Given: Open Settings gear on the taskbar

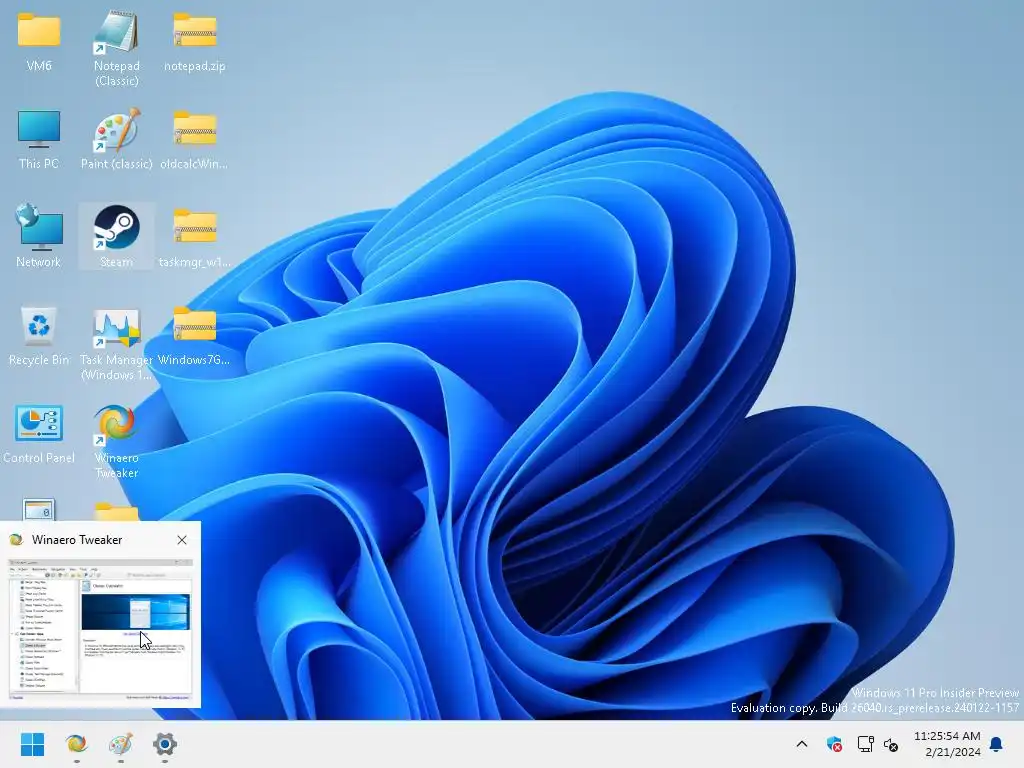Looking at the screenshot, I should (165, 744).
